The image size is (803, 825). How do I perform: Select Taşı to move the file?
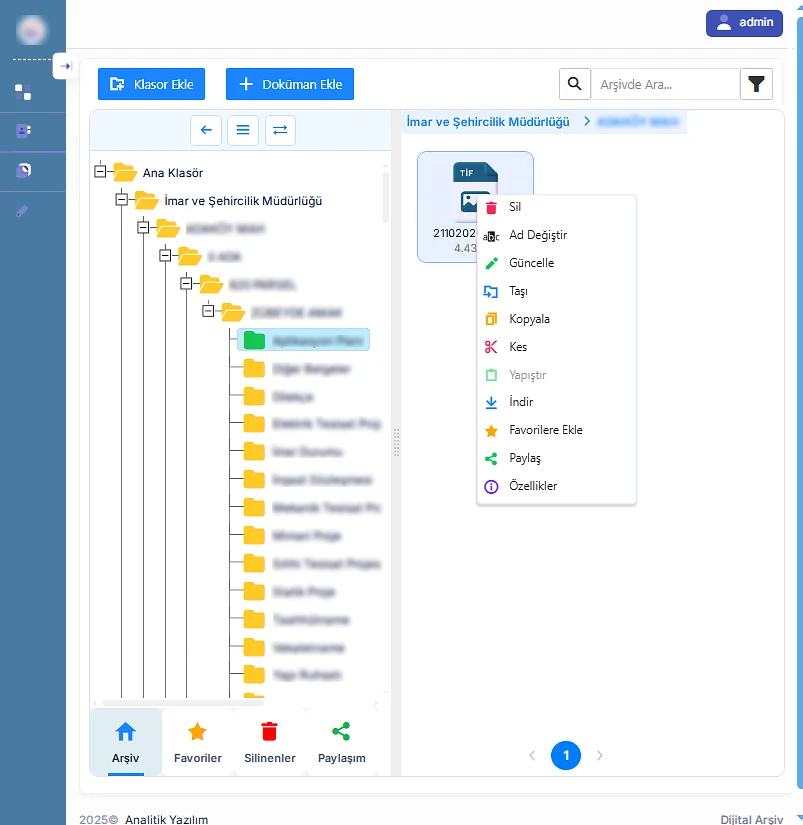click(556, 291)
